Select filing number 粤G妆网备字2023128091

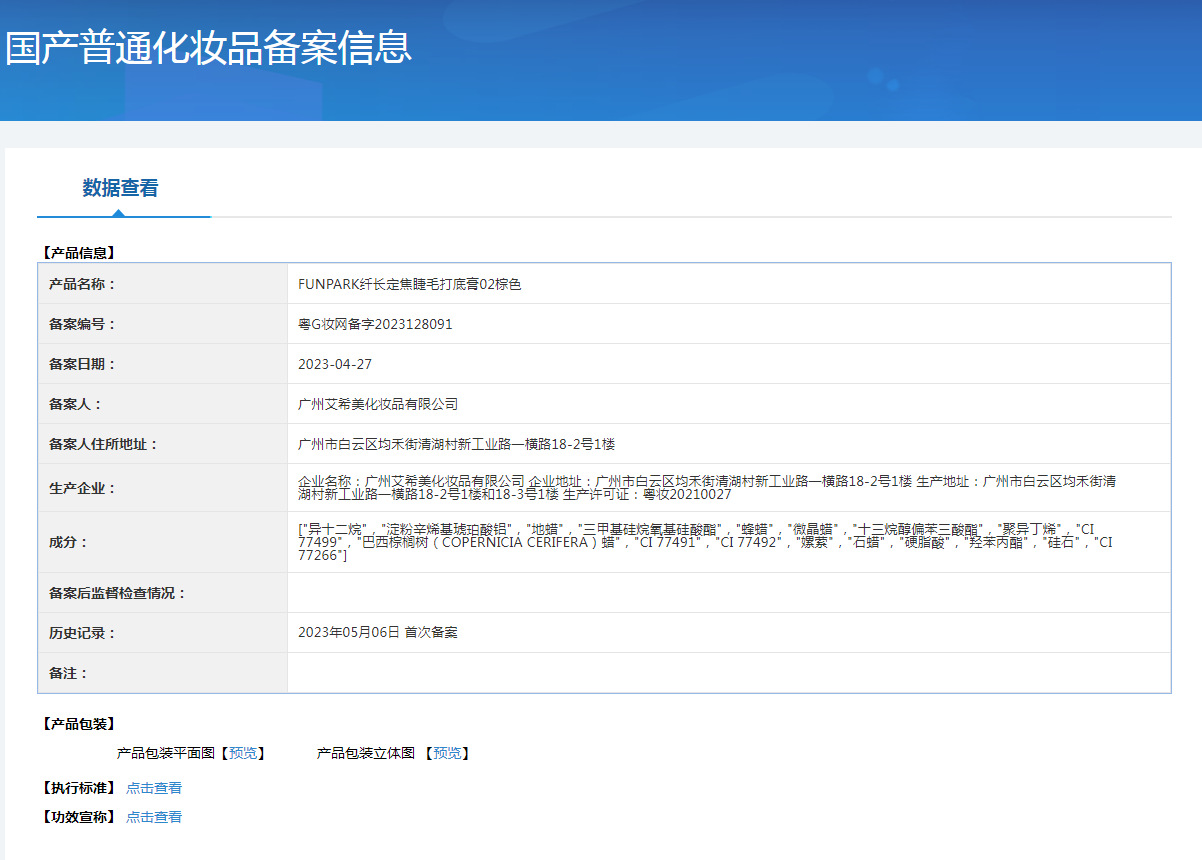tap(375, 324)
